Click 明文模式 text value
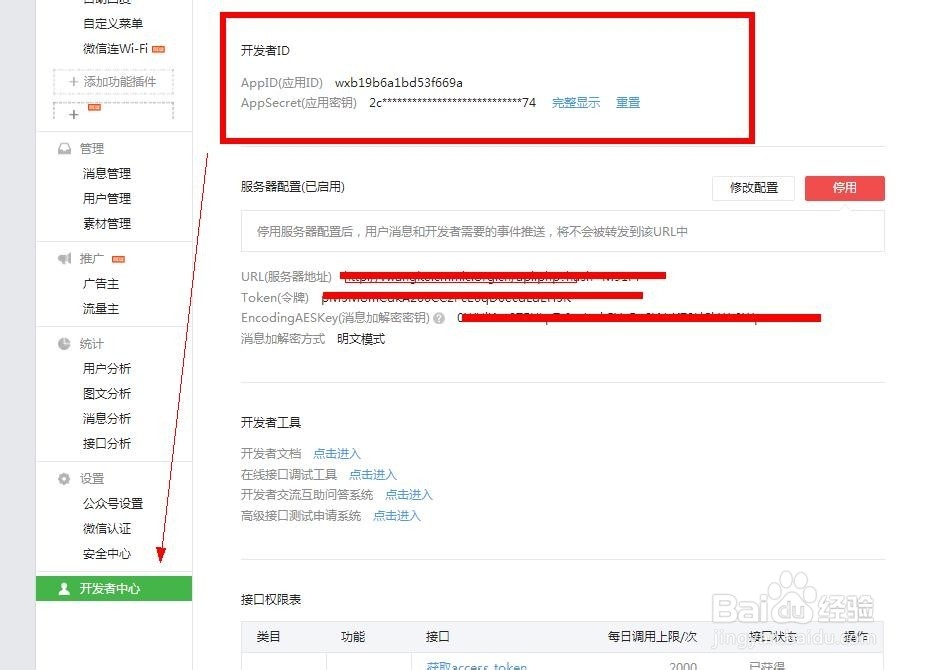 [x=360, y=339]
